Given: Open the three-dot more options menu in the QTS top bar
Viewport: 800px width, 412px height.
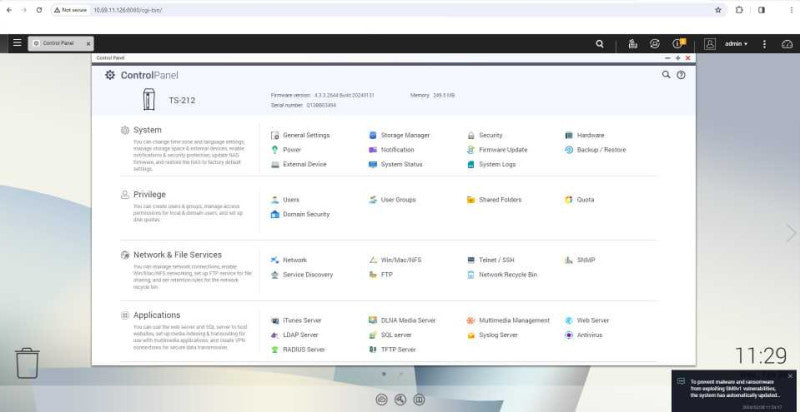Looking at the screenshot, I should pos(764,44).
